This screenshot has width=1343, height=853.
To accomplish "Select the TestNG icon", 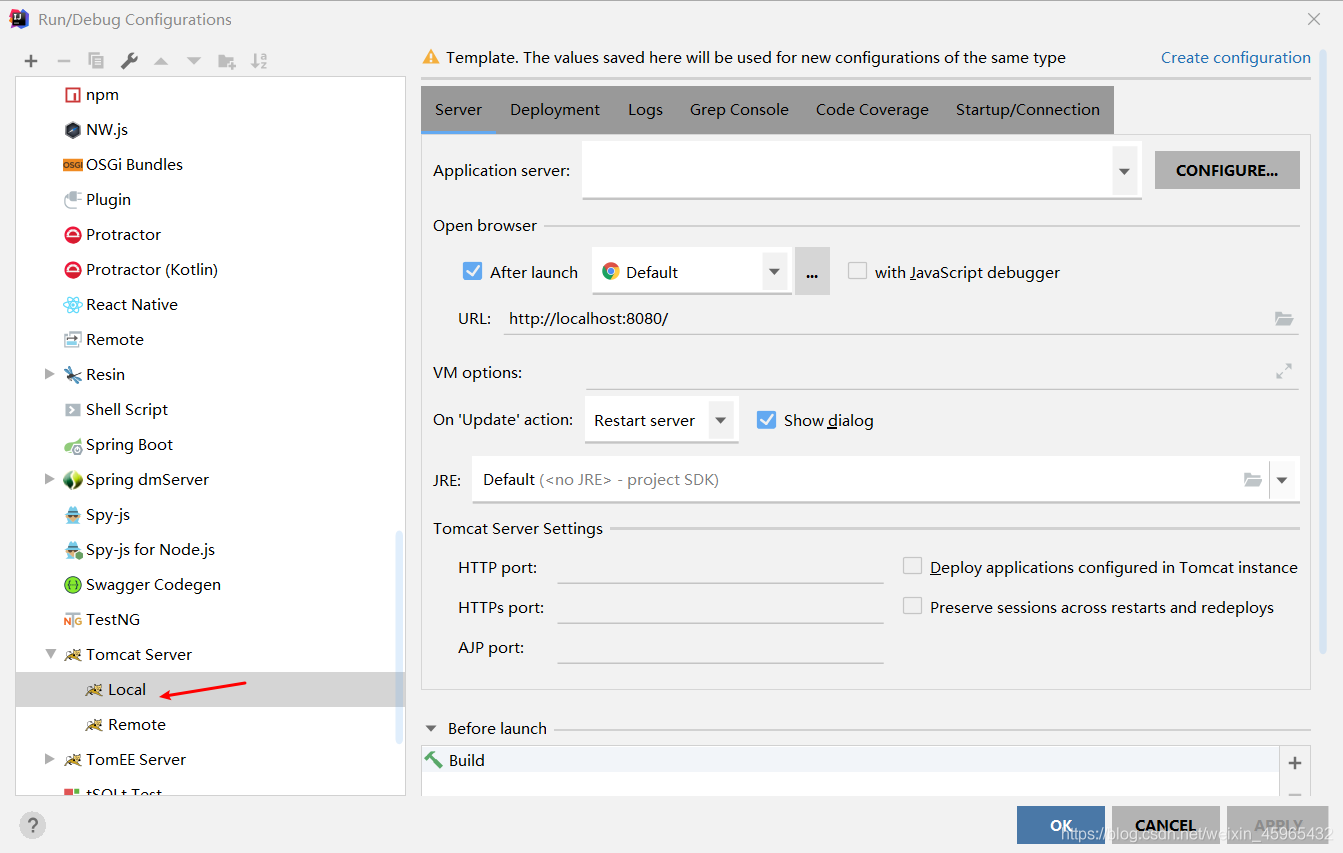I will click(72, 620).
